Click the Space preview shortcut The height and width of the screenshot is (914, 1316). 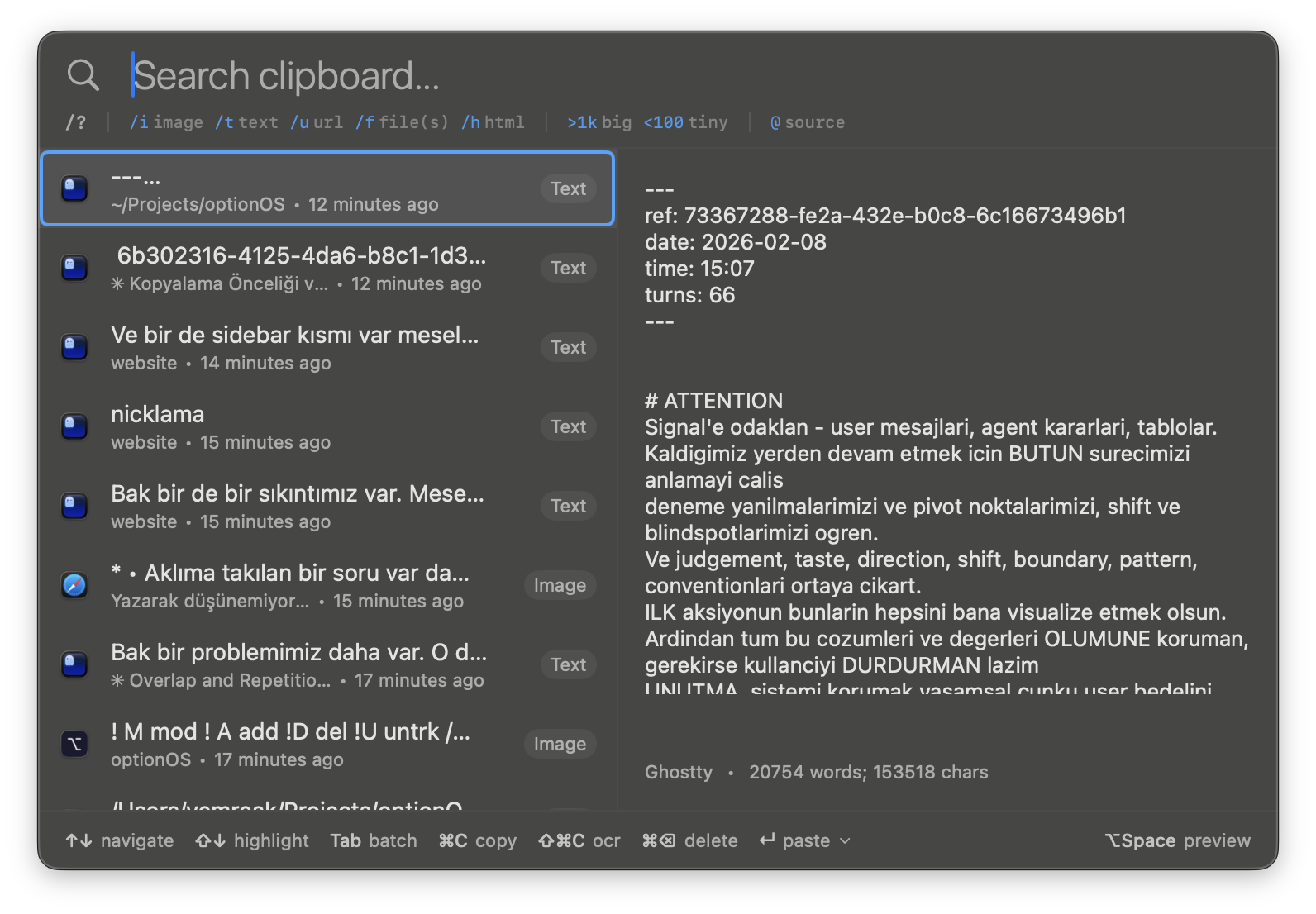1177,840
